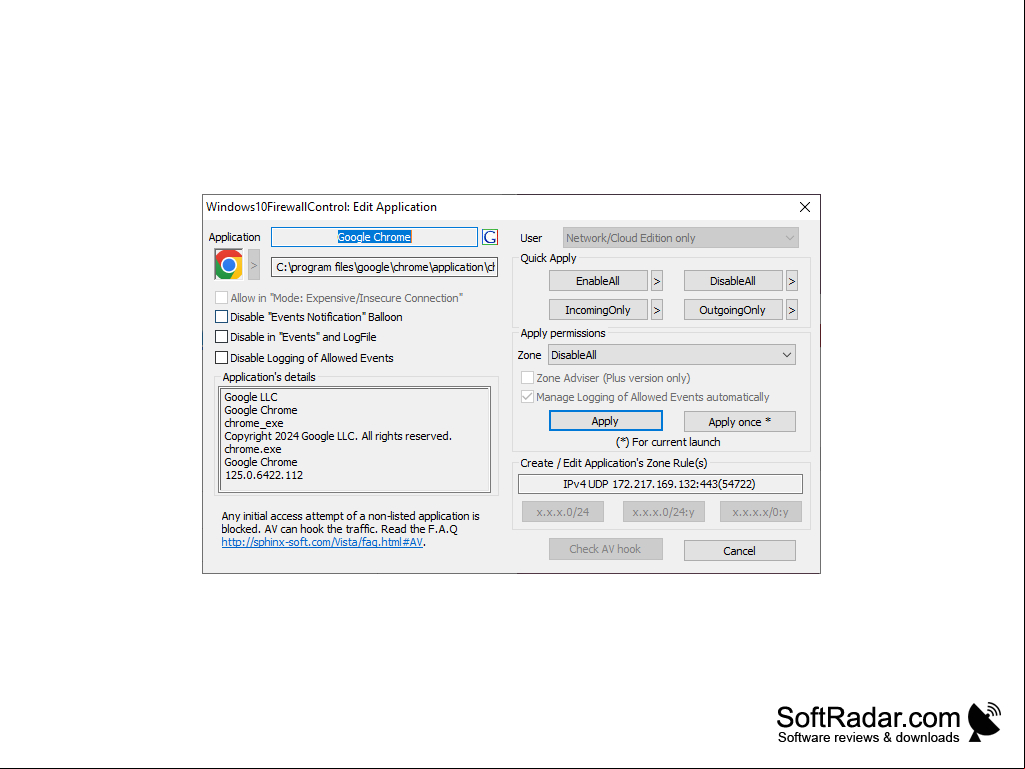Click the OutgoingOnly button

point(733,310)
